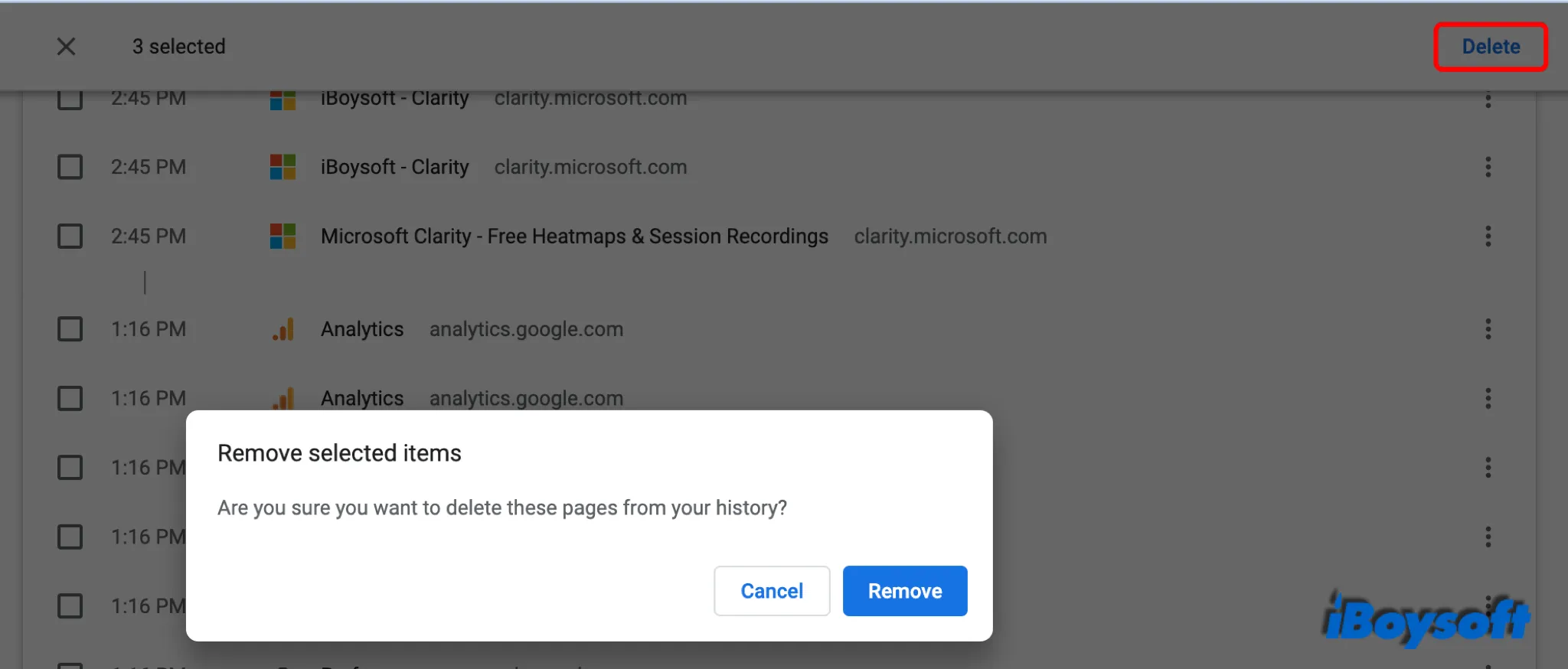Open more actions for second iBoysoft - Clarity row
The image size is (1568, 669).
pos(1488,167)
